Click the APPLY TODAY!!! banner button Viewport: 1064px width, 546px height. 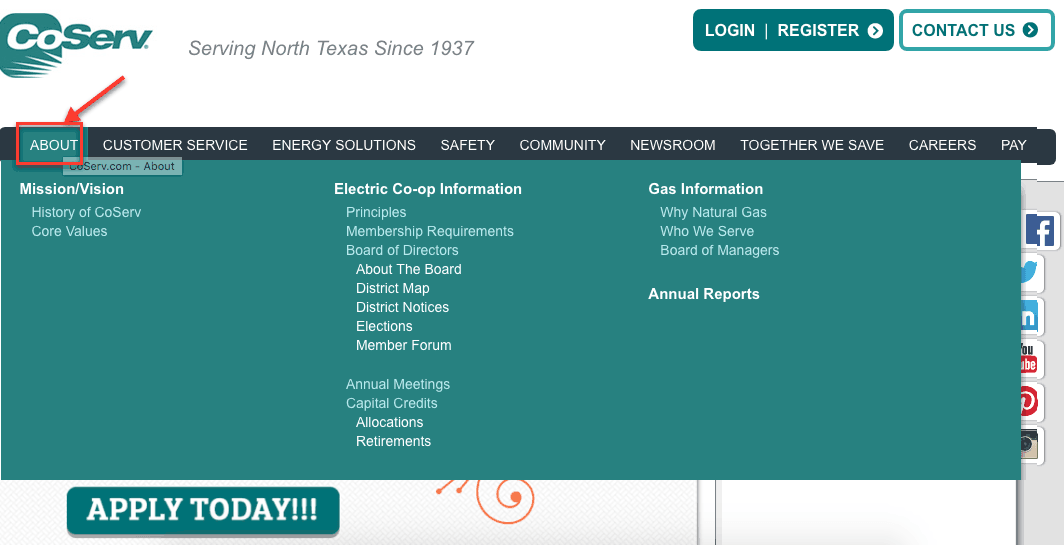point(203,510)
